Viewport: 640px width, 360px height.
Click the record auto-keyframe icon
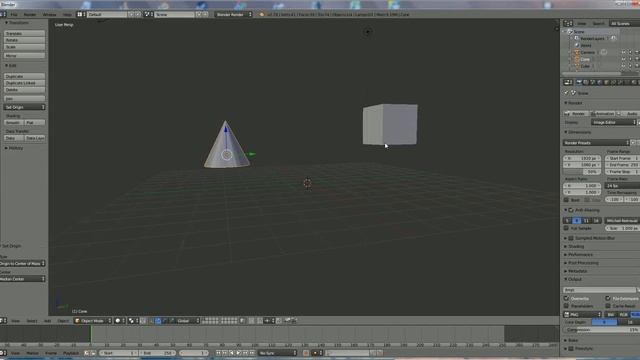[306, 353]
